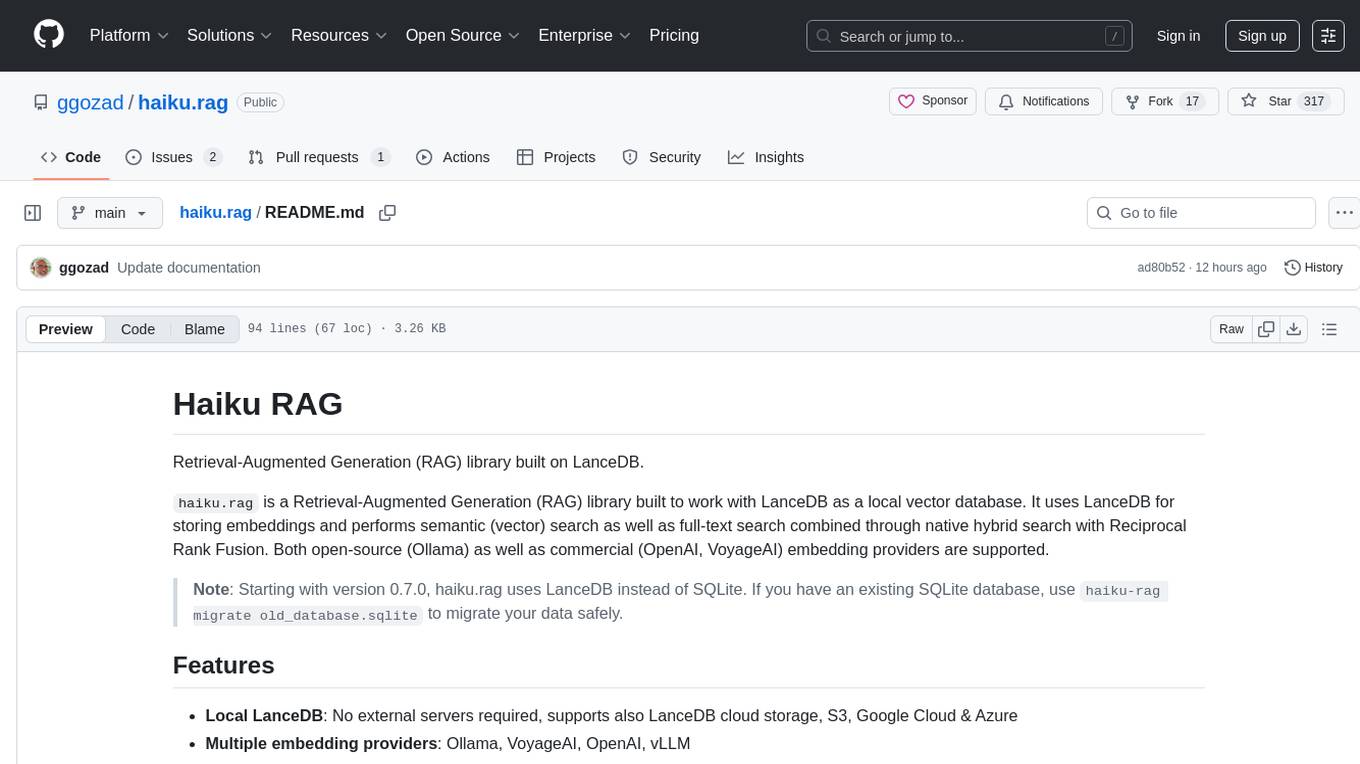Image resolution: width=1360 pixels, height=764 pixels.
Task: Open the main branch selector
Action: [110, 213]
